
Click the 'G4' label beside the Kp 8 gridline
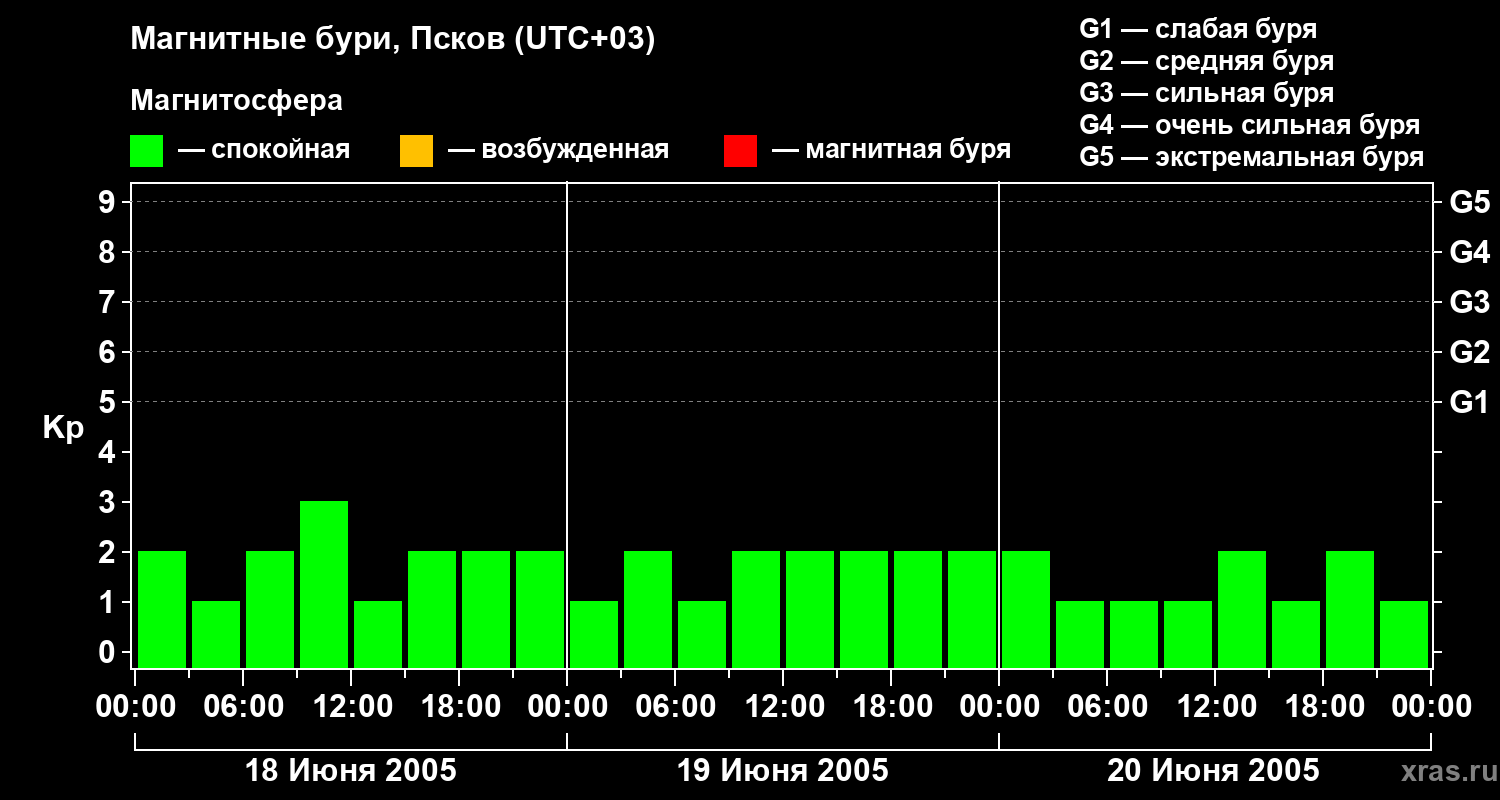[1469, 252]
